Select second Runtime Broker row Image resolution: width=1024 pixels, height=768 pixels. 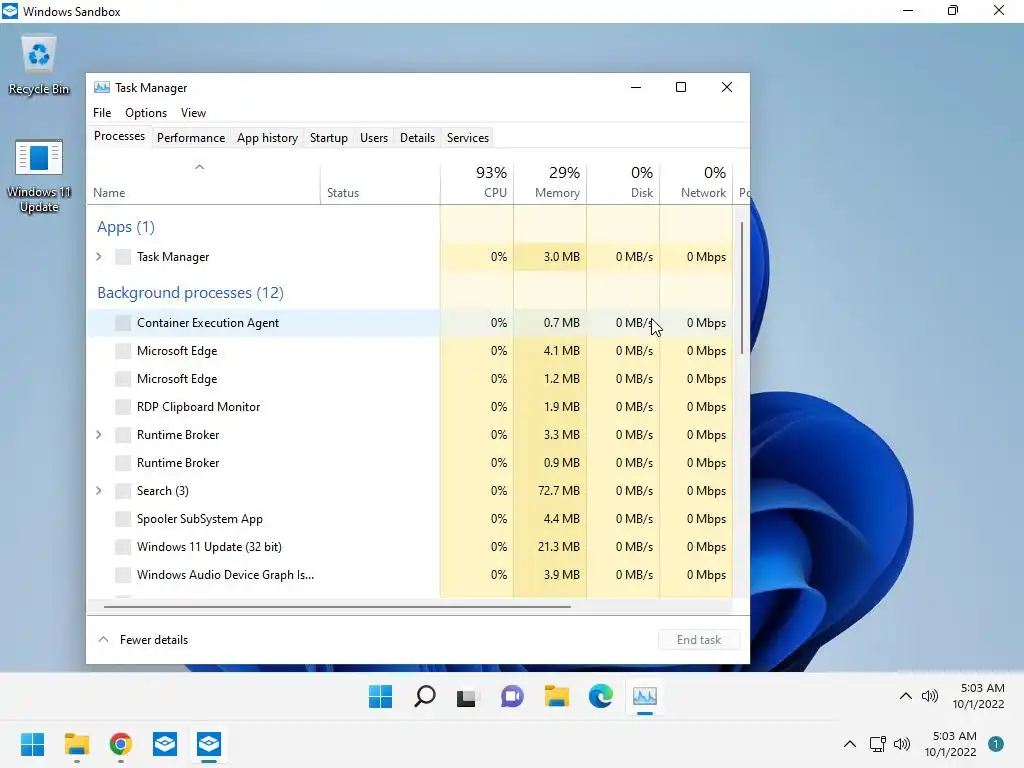tap(410, 462)
